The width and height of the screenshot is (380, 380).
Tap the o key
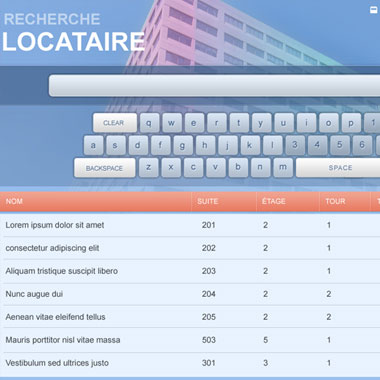pos(329,123)
